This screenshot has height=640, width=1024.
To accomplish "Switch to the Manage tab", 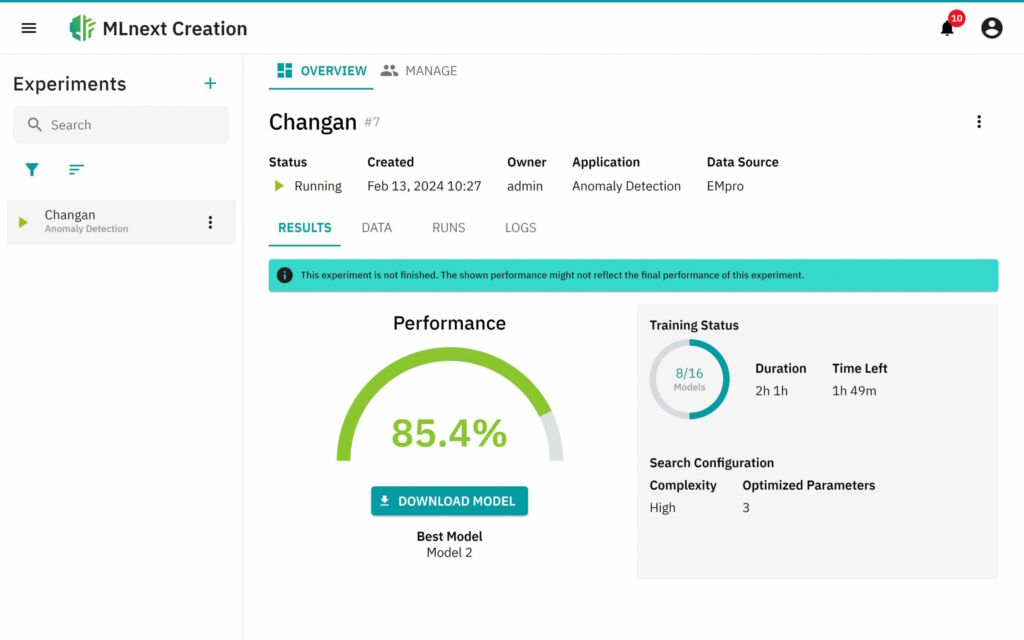I will [x=419, y=71].
